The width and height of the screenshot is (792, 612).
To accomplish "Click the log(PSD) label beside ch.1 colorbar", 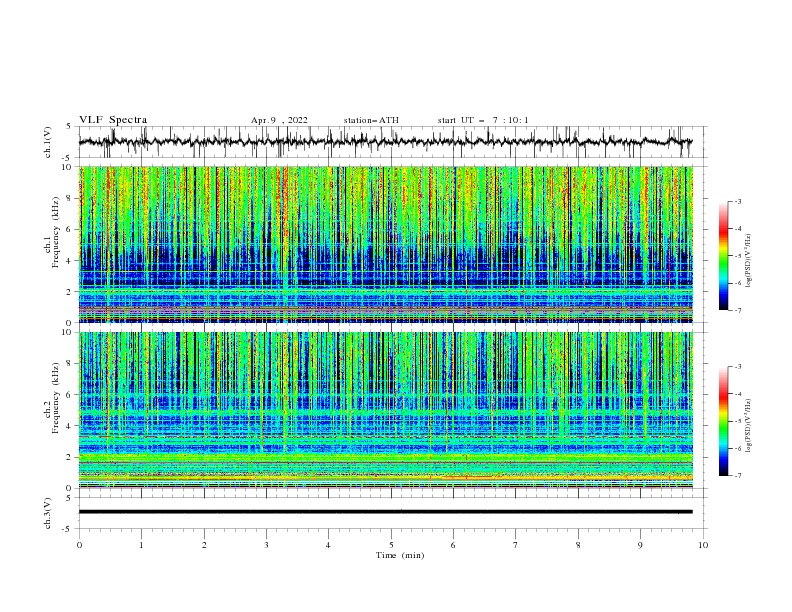I will pyautogui.click(x=749, y=260).
